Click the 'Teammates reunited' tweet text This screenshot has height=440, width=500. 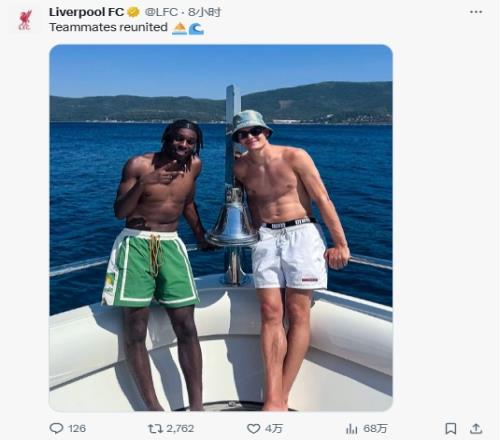click(x=108, y=27)
